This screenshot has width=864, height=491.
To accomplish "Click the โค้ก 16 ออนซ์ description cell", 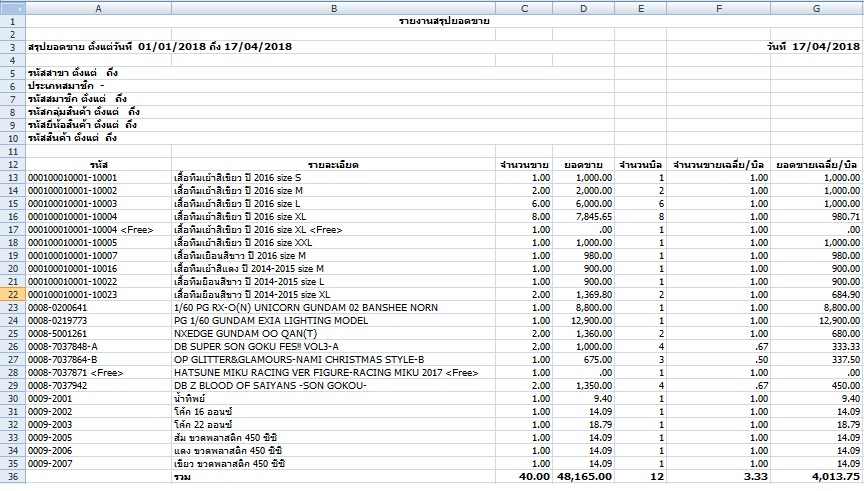I will (x=333, y=412).
